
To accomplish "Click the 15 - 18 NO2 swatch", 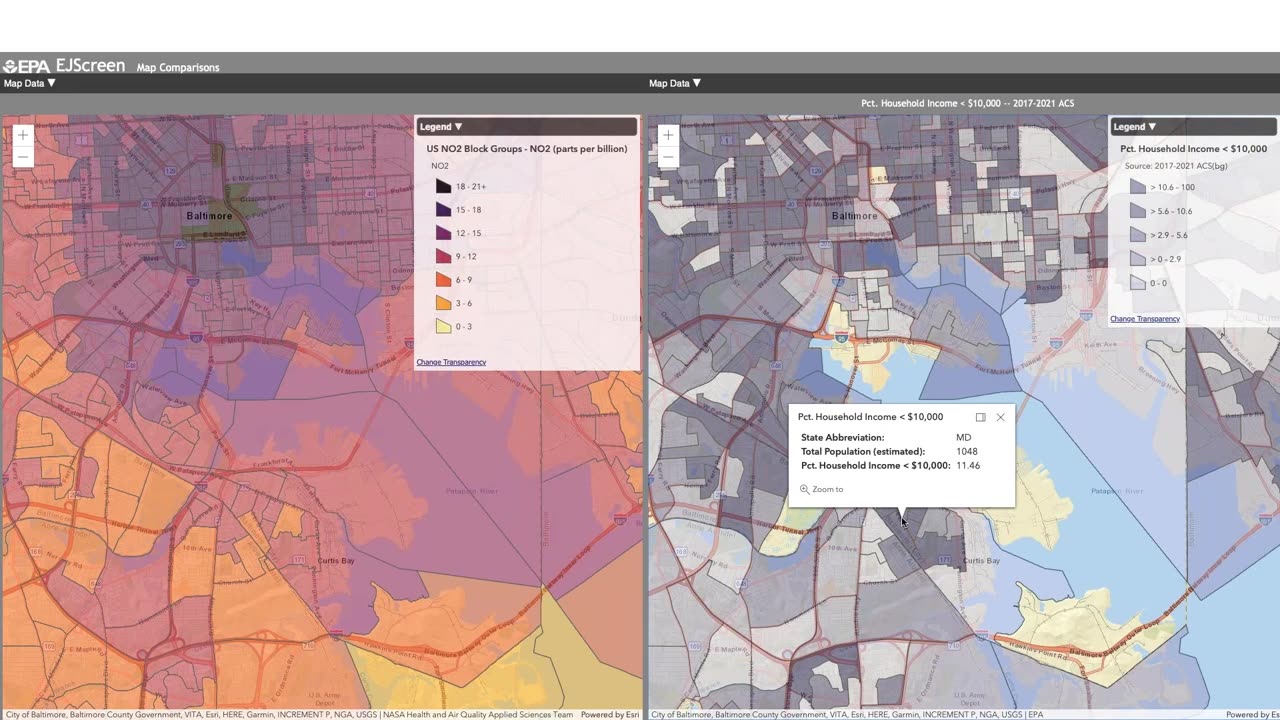I will 443,210.
